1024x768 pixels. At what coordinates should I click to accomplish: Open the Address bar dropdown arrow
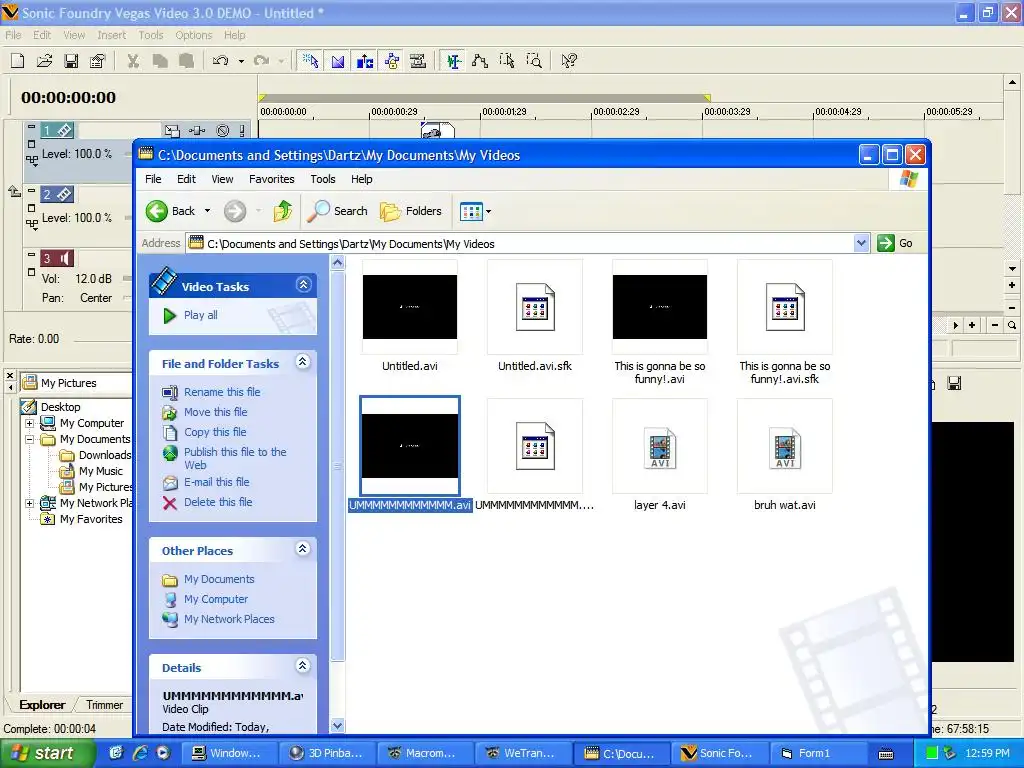click(x=861, y=243)
